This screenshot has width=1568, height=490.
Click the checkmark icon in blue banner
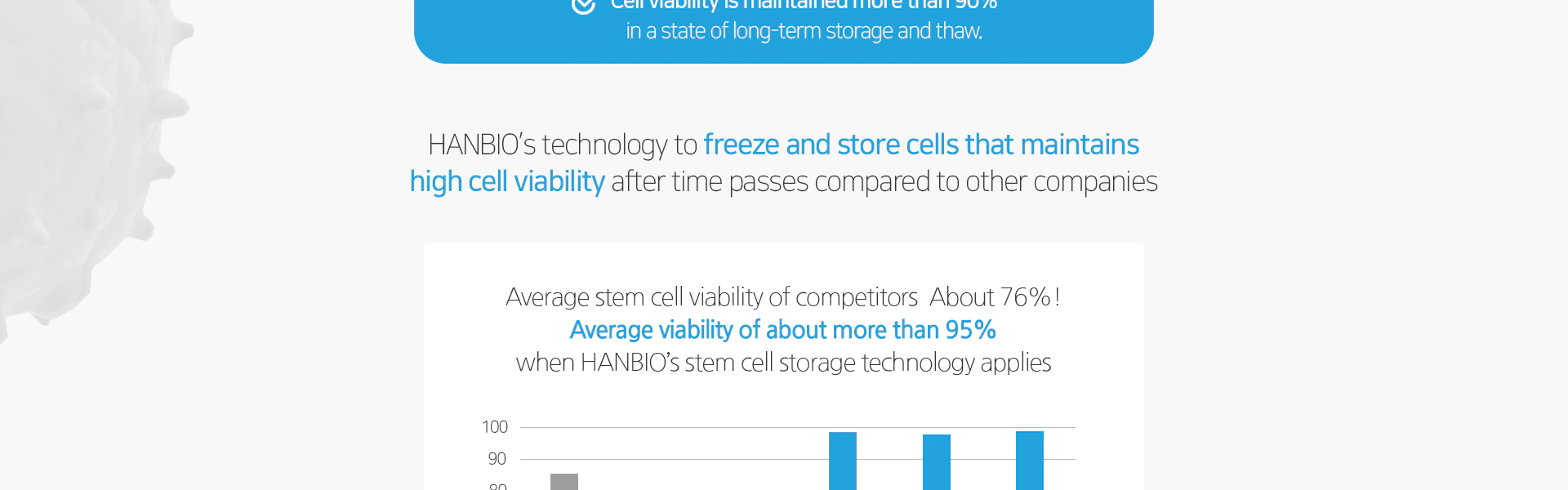point(583,5)
